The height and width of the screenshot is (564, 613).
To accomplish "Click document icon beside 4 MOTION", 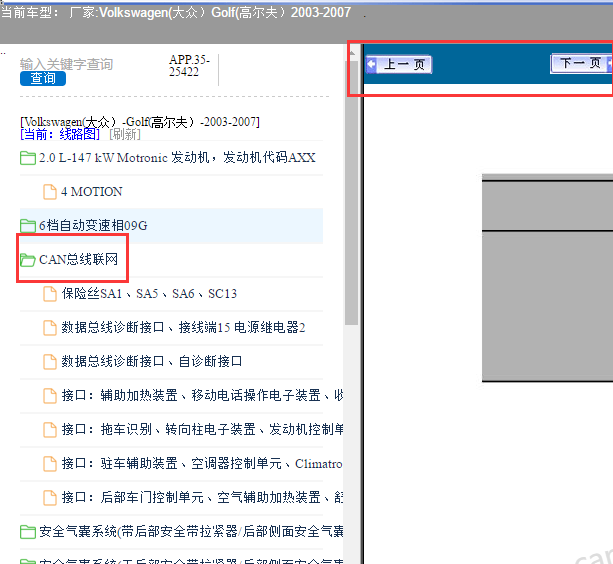I will [x=50, y=192].
